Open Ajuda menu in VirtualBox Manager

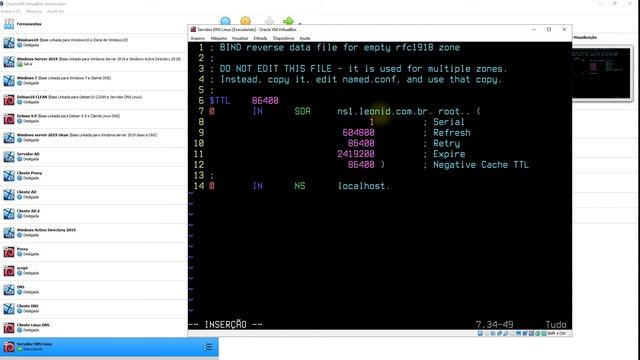point(55,11)
